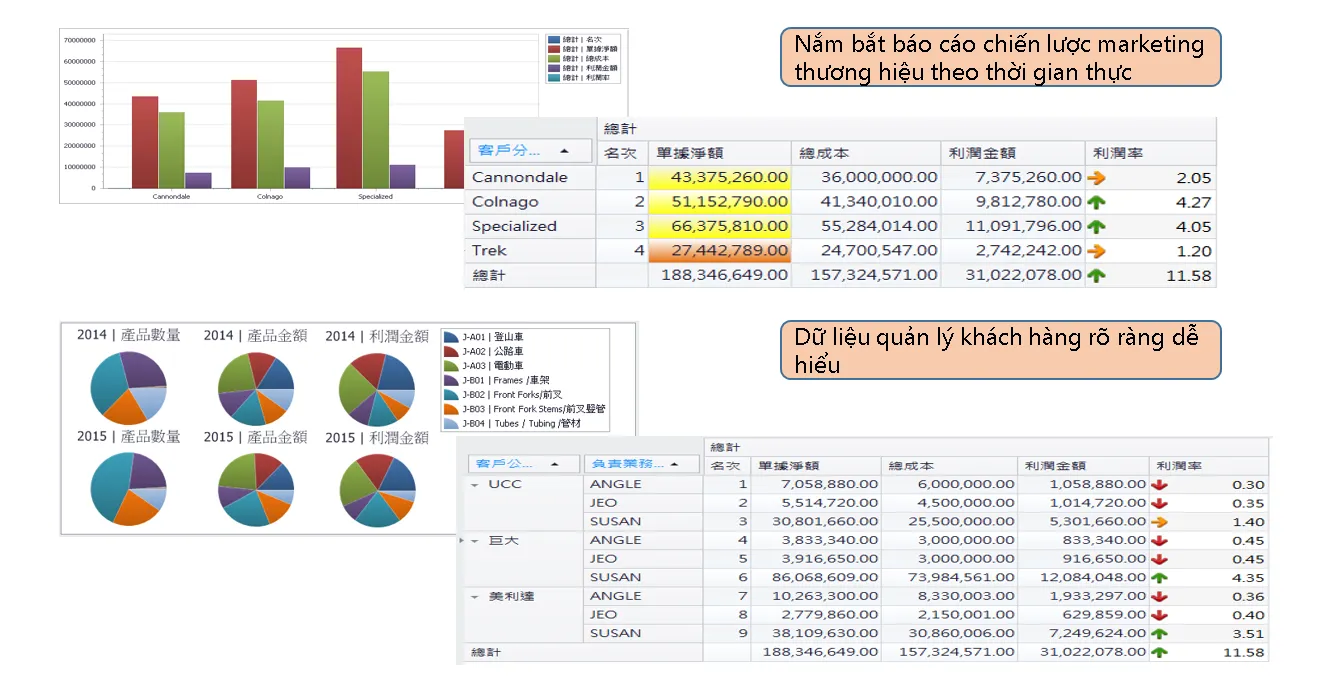
Task: Click 利潤率 column header in upper table
Action: click(x=1151, y=153)
